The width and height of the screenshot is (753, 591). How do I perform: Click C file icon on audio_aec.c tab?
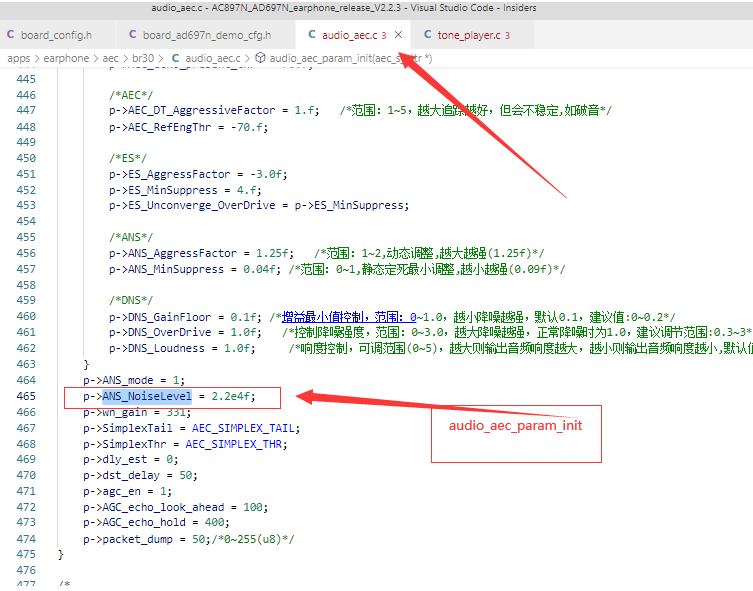point(312,35)
